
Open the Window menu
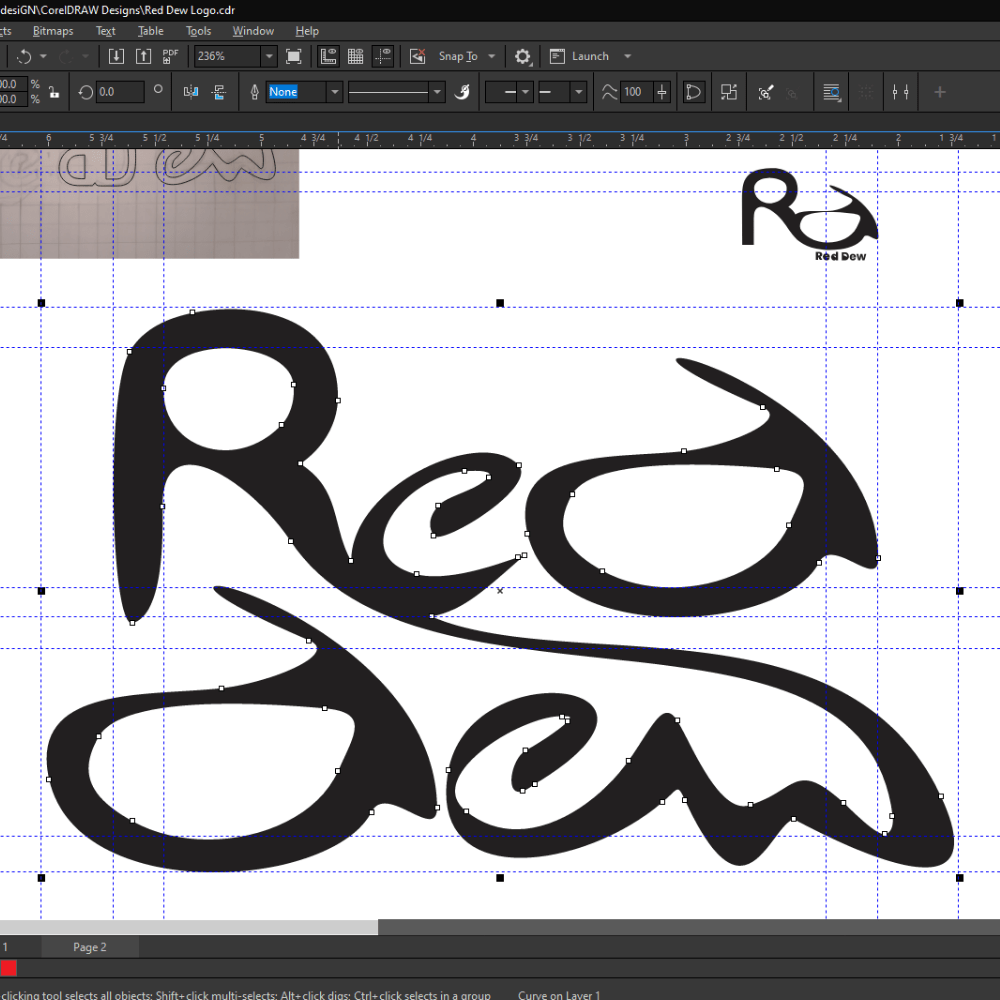coord(253,31)
